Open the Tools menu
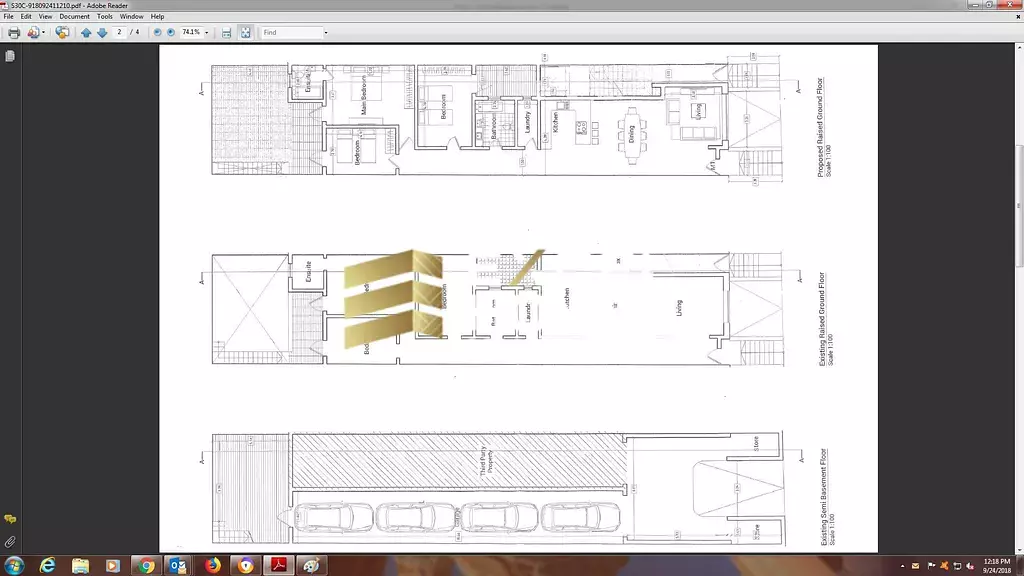Viewport: 1024px width, 576px height. pos(104,17)
